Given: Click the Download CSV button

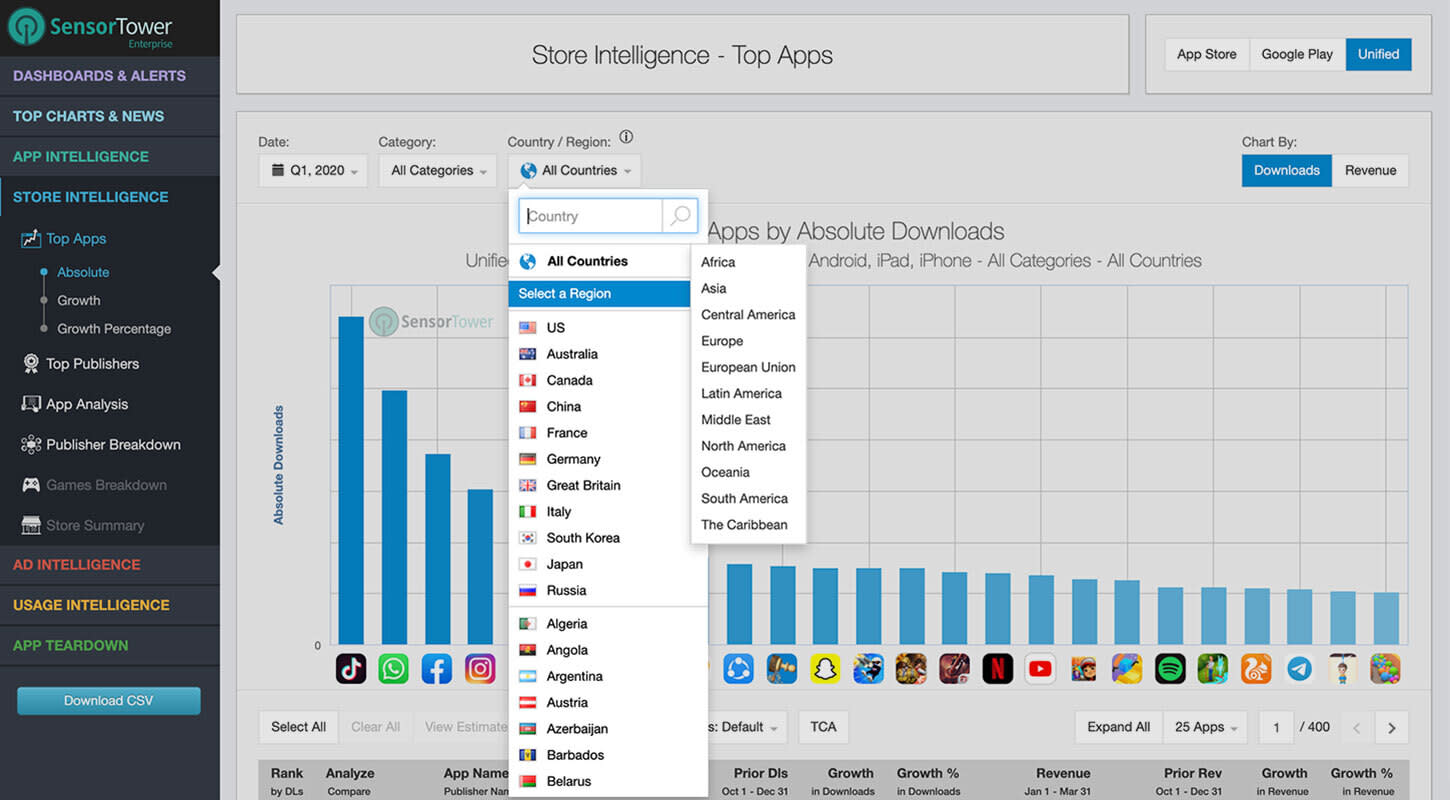Looking at the screenshot, I should pyautogui.click(x=107, y=700).
